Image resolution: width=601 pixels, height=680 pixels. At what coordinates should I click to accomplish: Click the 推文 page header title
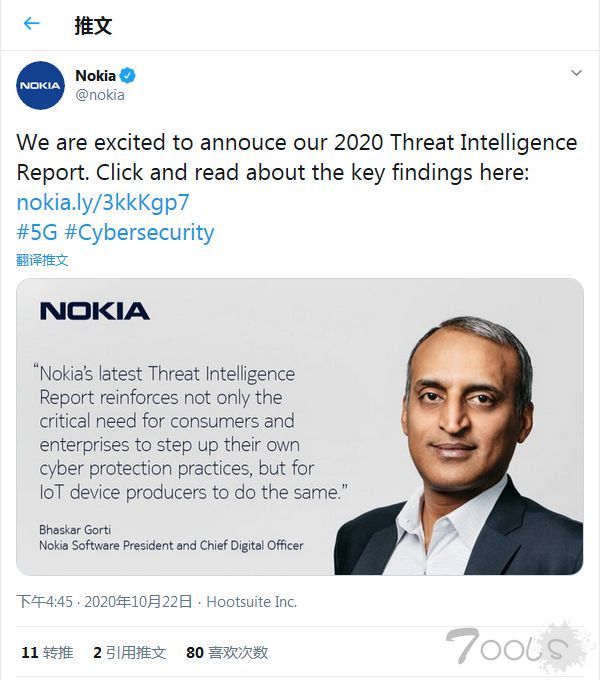coord(93,25)
